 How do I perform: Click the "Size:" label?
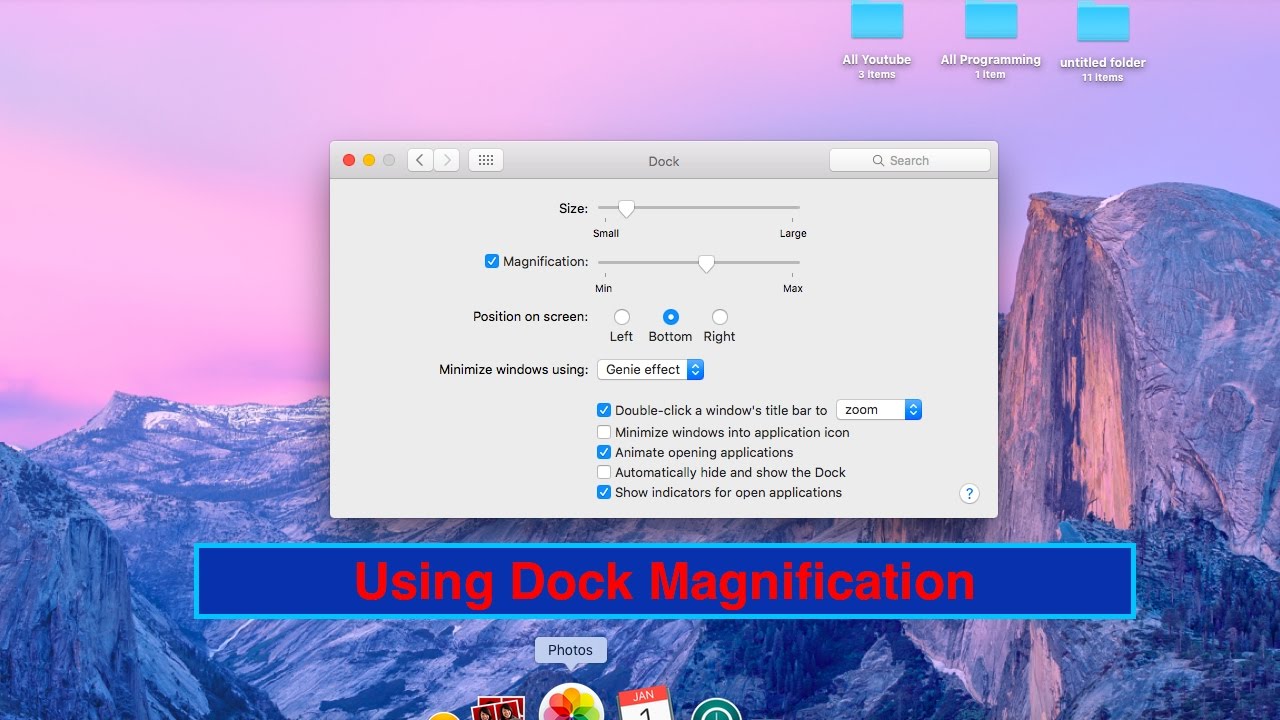[x=574, y=208]
